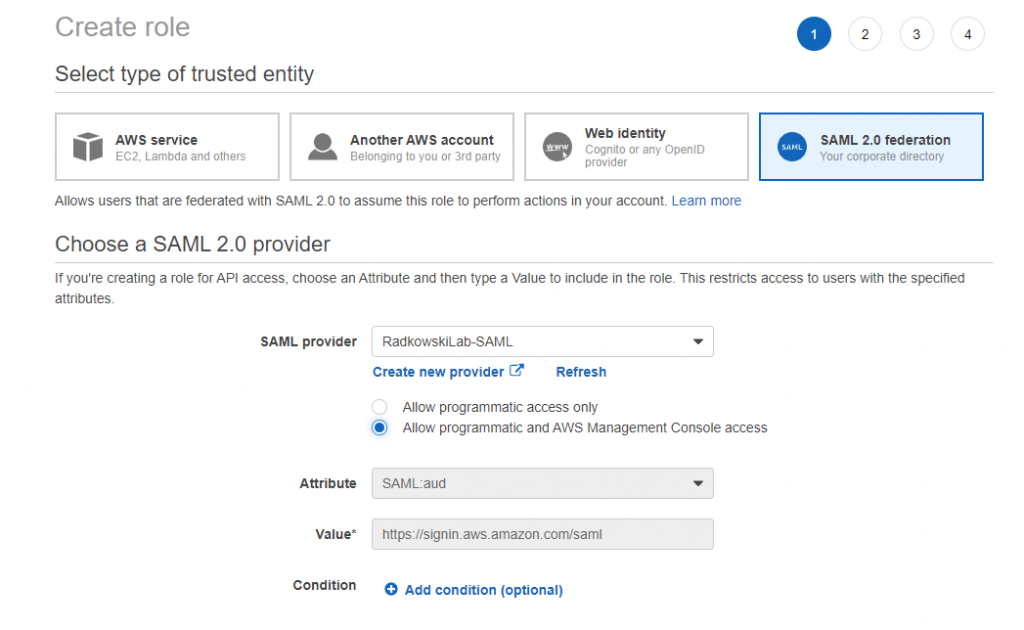The height and width of the screenshot is (630, 1024).
Task: Open the Attribute SAML:aud dropdown
Action: tap(543, 483)
